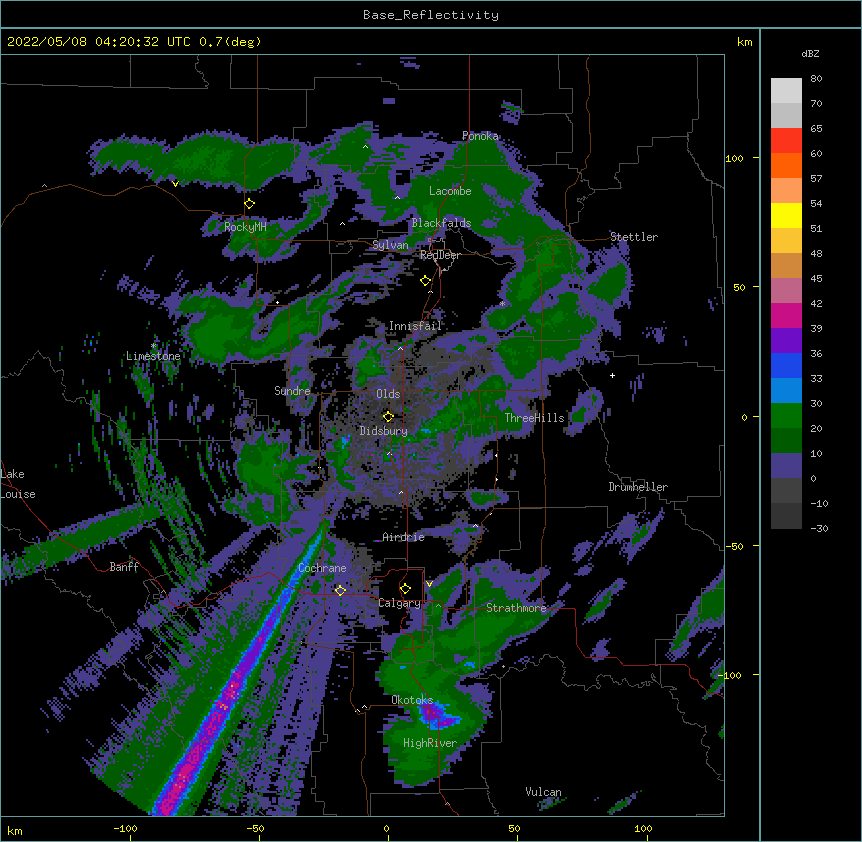This screenshot has width=862, height=842.
Task: Click the Base_Reflectivity title text
Action: click(x=431, y=15)
